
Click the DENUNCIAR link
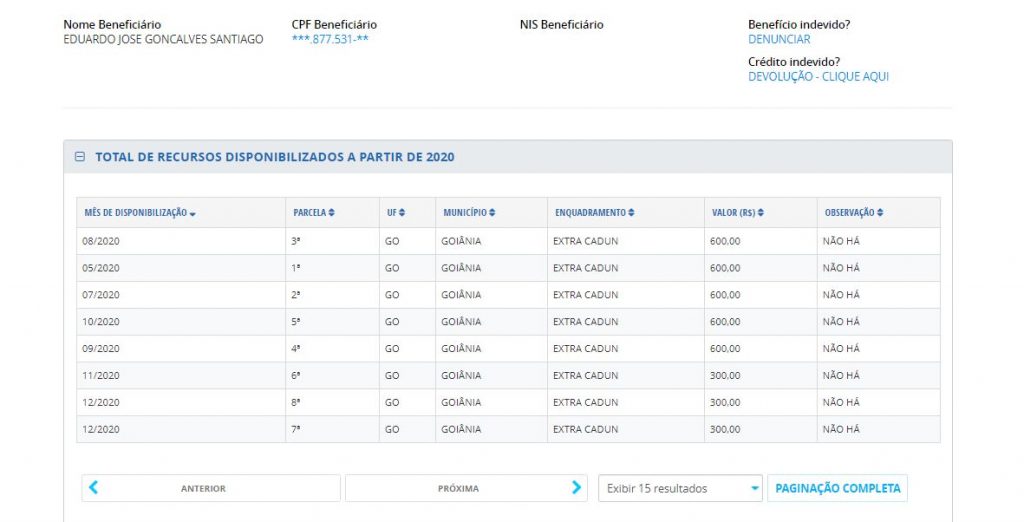(779, 40)
